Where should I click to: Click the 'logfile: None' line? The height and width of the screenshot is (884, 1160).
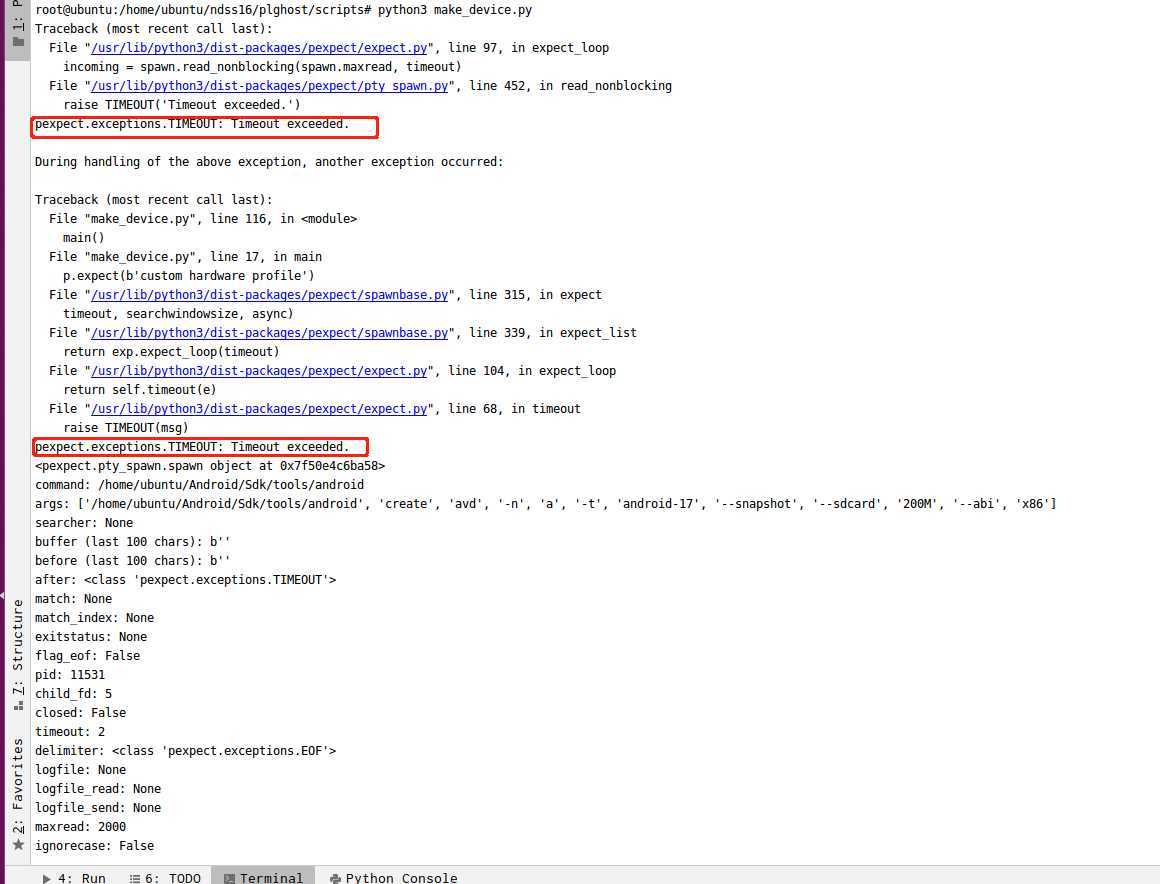pyautogui.click(x=80, y=769)
